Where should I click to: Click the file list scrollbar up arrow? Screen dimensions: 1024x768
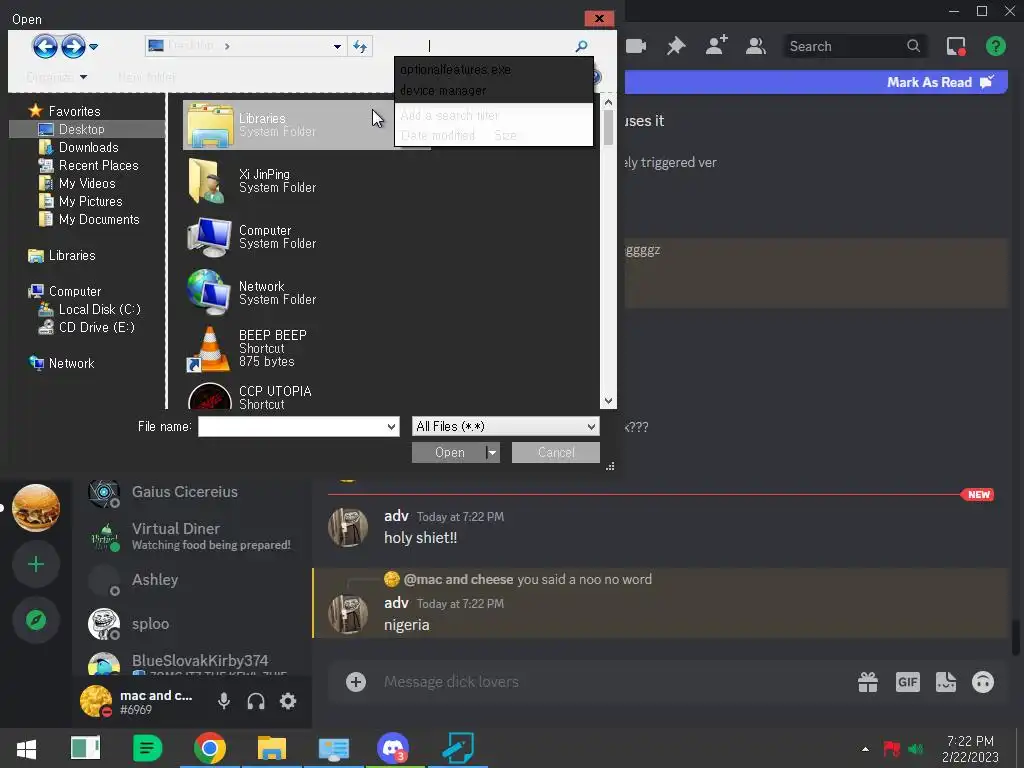point(608,102)
